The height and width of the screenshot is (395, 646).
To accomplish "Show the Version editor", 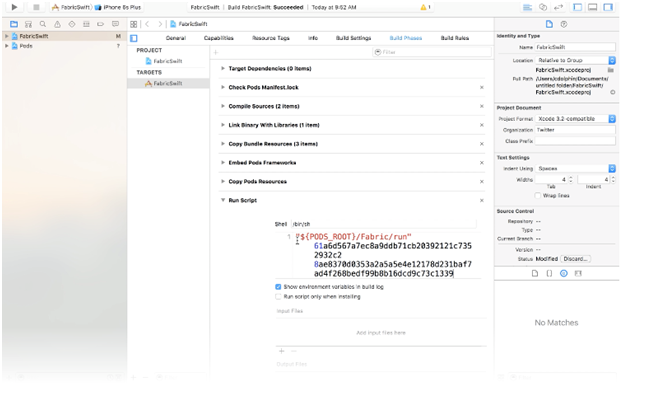I will (x=558, y=7).
